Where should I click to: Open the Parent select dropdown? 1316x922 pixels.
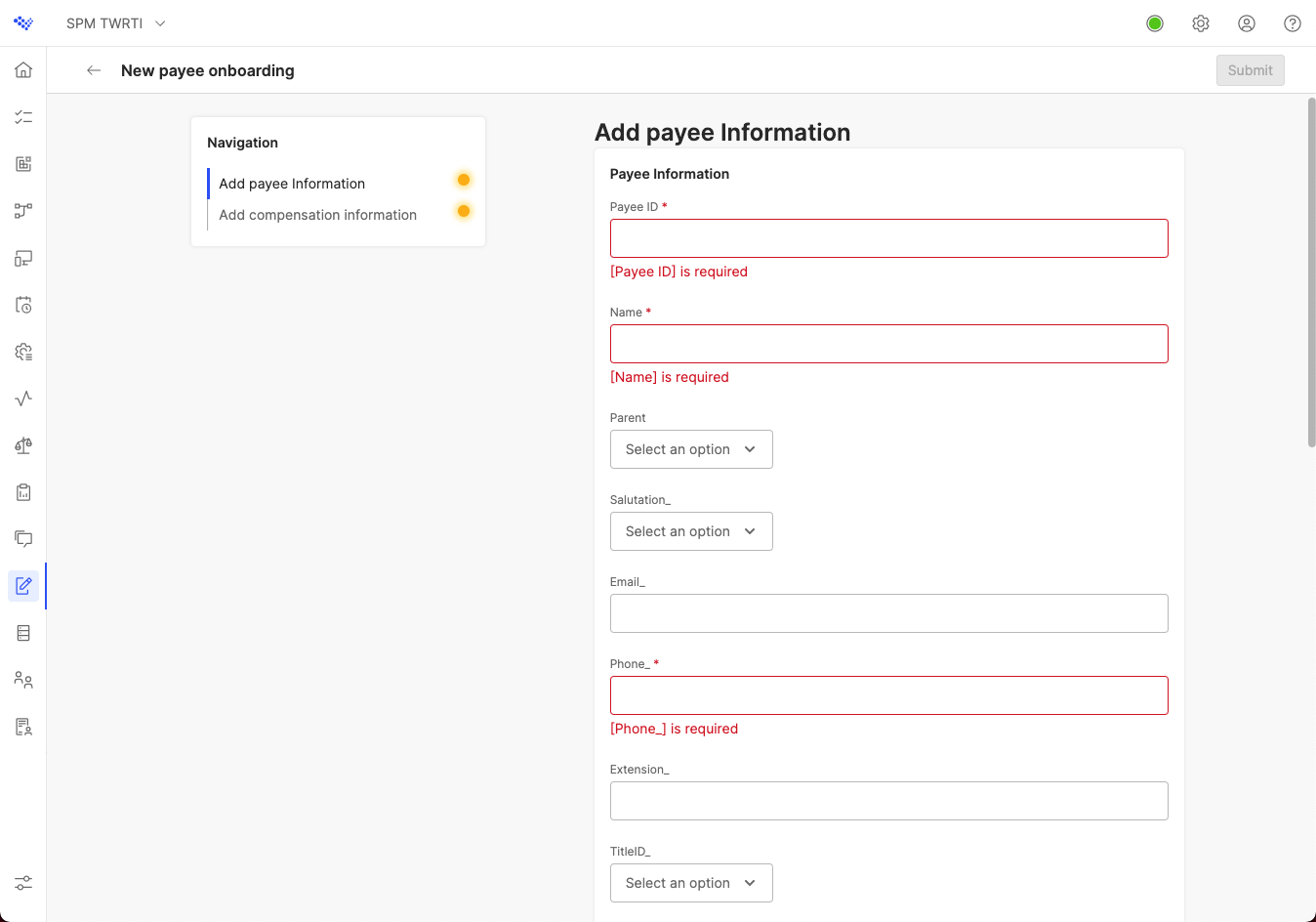tap(691, 449)
